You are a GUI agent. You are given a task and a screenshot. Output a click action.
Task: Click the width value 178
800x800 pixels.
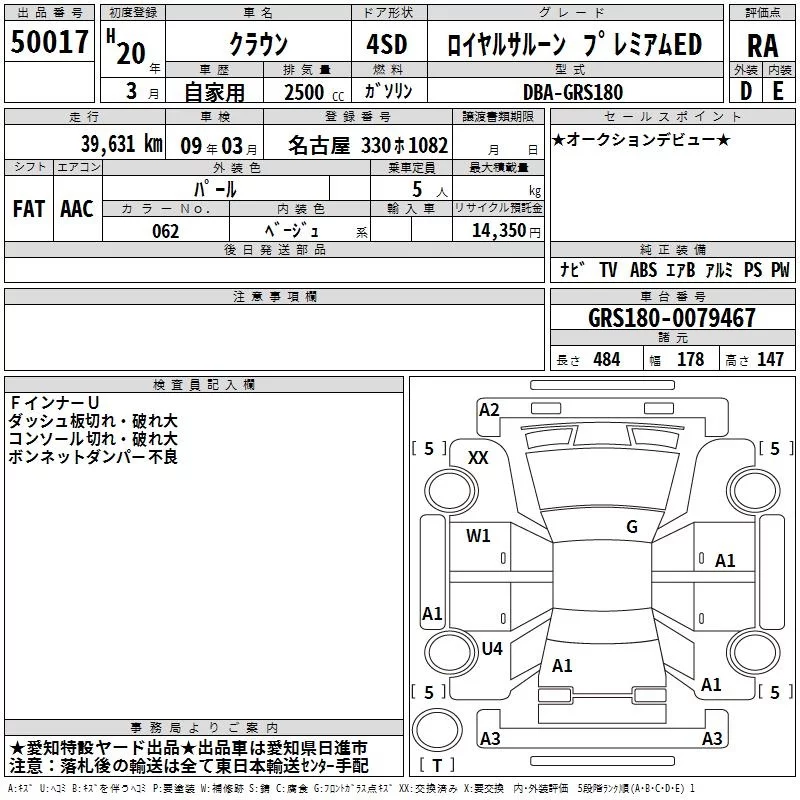pos(690,360)
